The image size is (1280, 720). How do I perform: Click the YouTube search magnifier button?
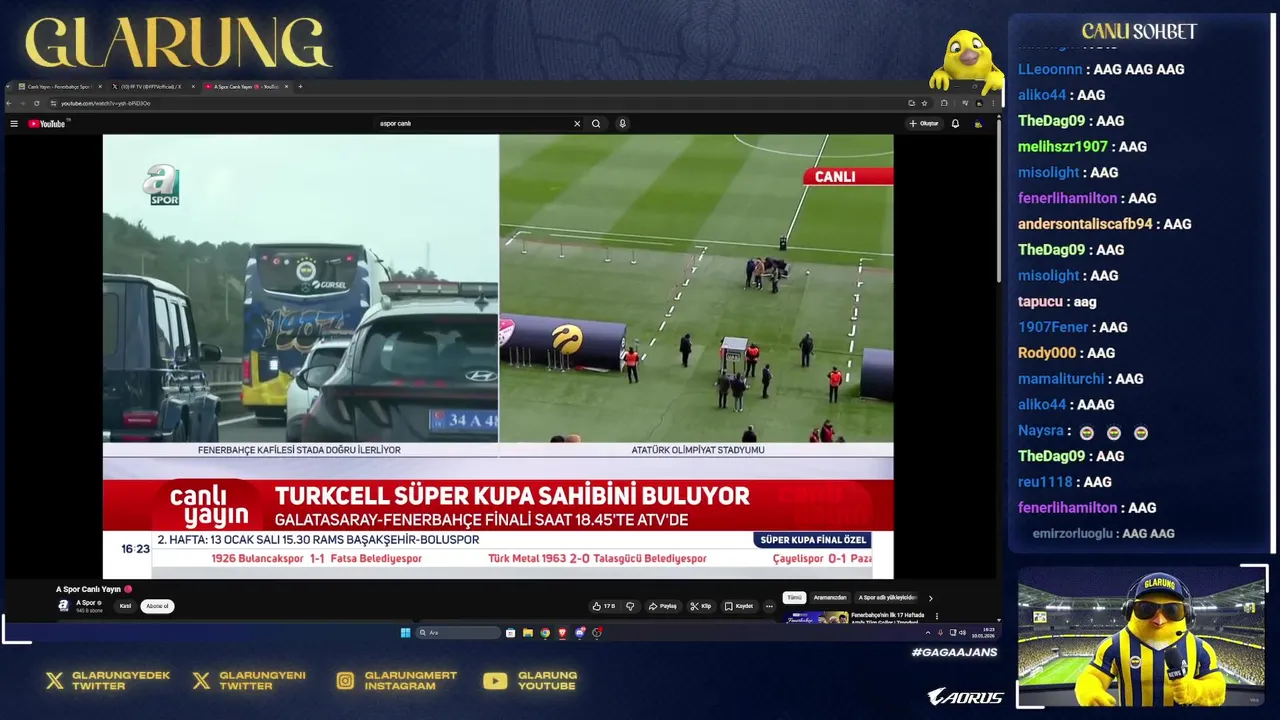tap(596, 124)
